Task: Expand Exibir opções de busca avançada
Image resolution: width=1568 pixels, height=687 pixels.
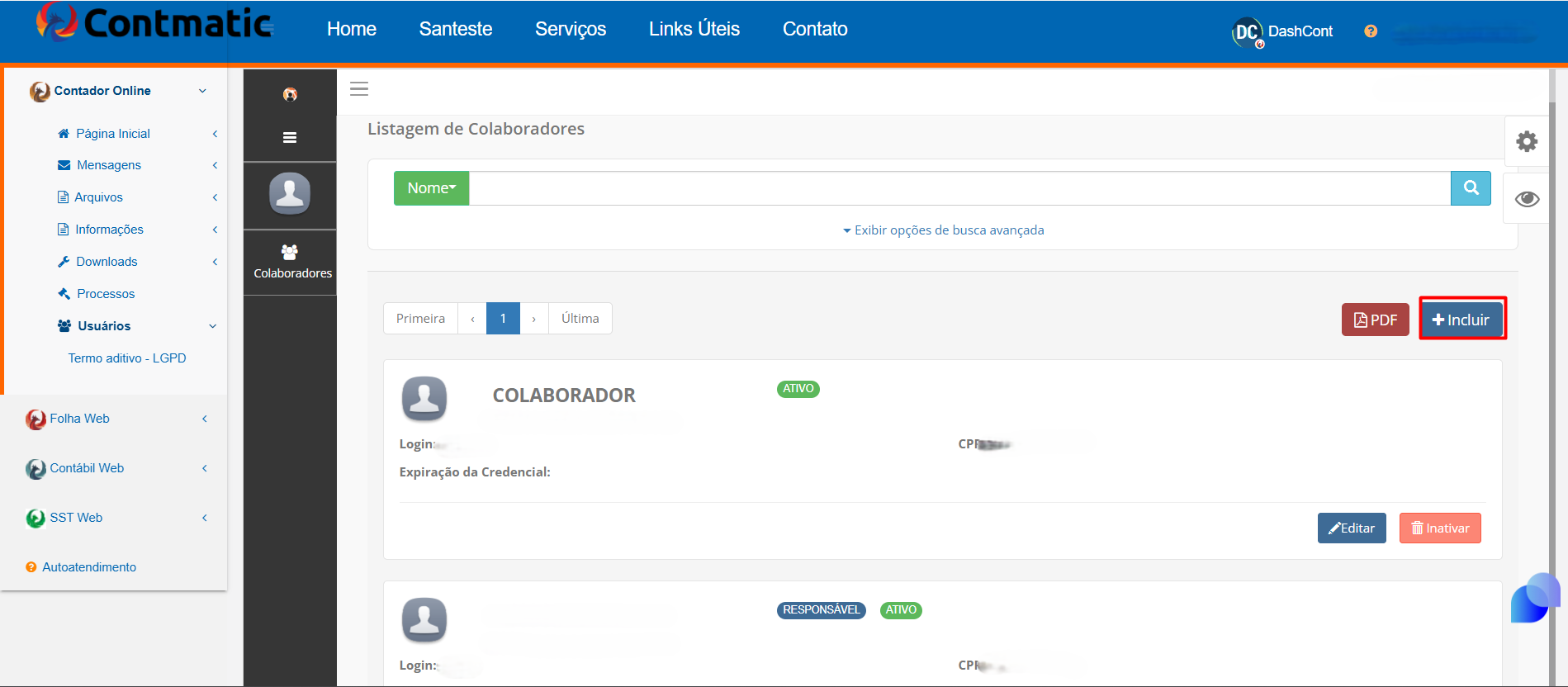Action: coord(943,230)
